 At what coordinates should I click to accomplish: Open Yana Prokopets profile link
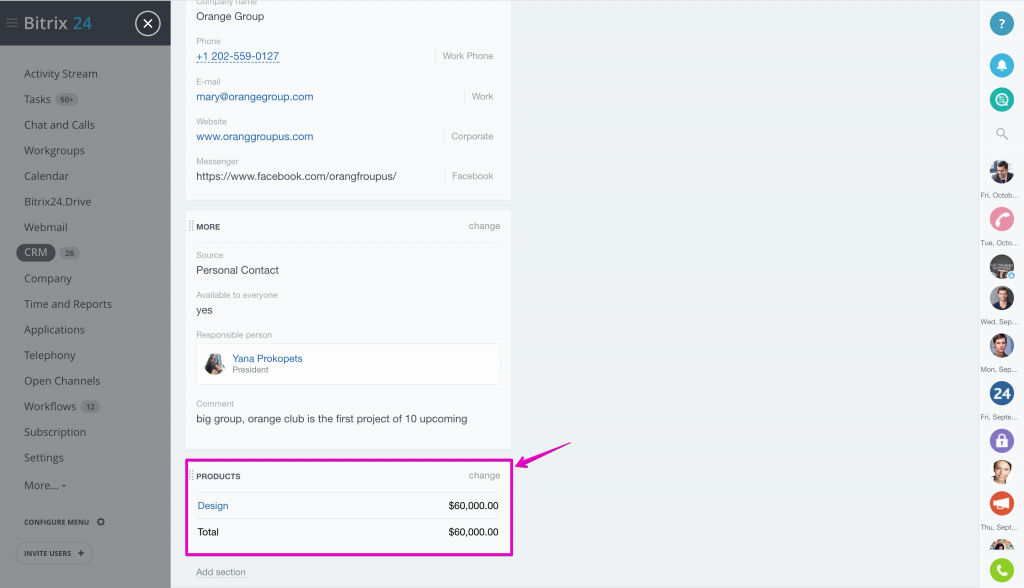(x=267, y=358)
